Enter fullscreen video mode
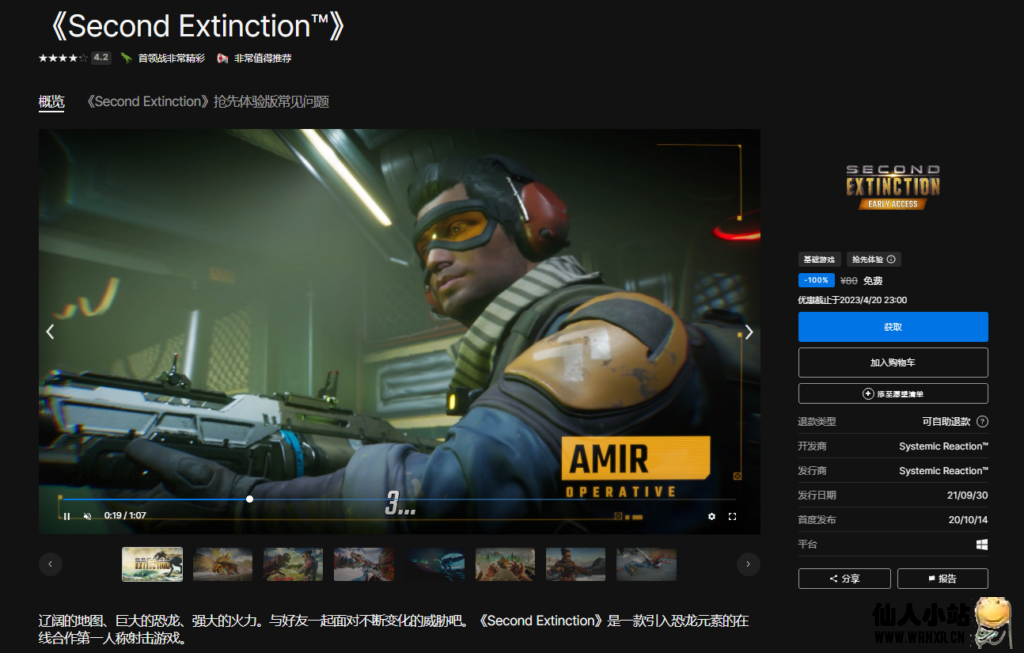Viewport: 1024px width, 653px height. click(732, 517)
